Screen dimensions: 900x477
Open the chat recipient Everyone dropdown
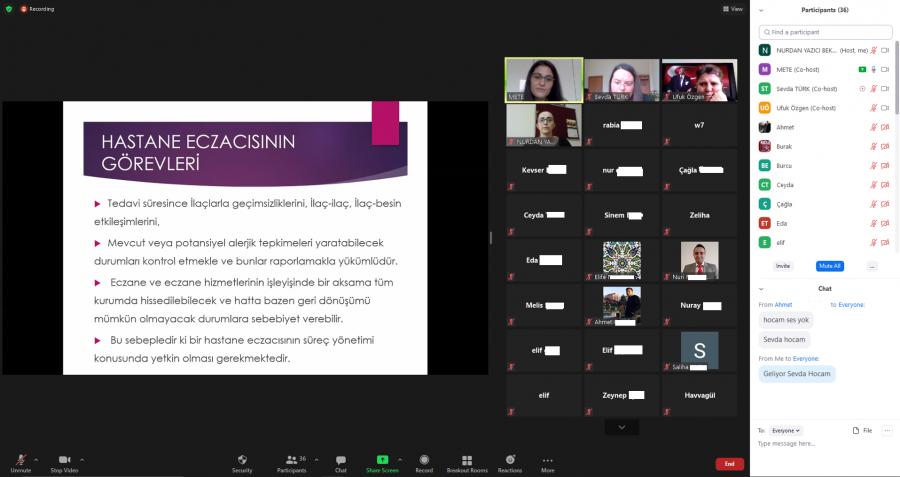tap(786, 430)
